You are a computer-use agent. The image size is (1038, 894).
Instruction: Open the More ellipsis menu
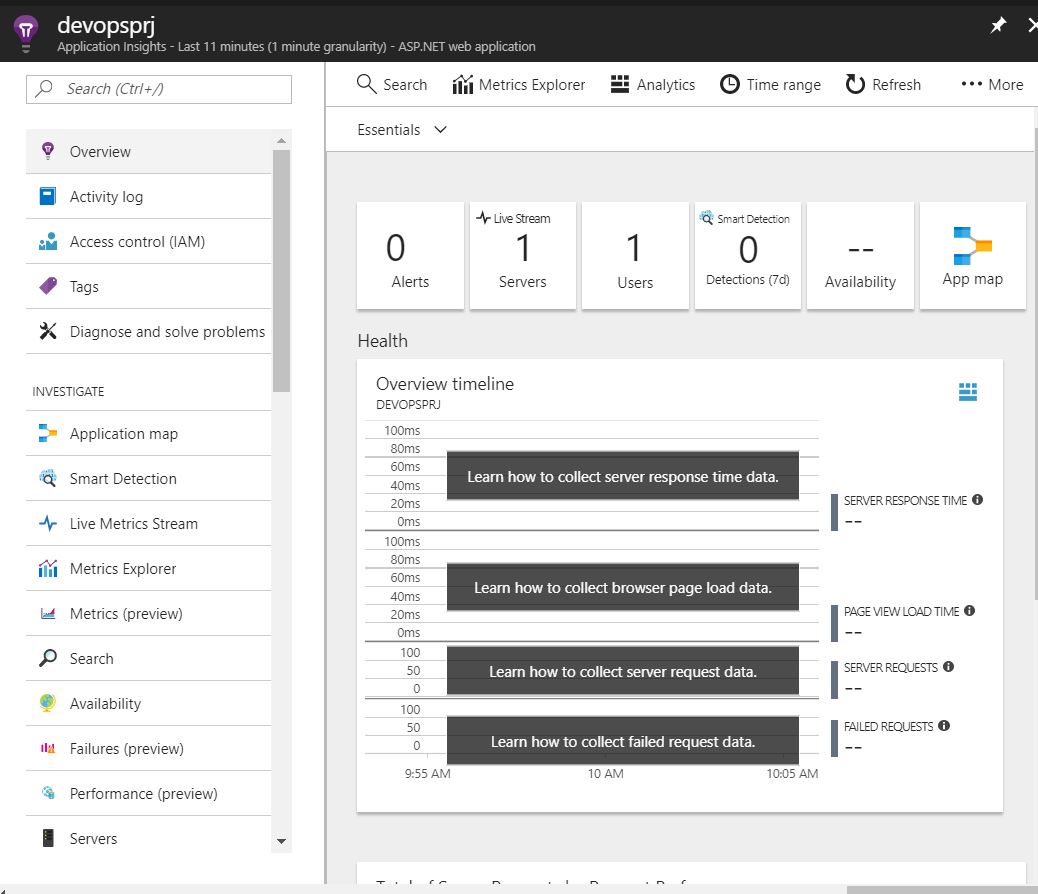[x=992, y=84]
